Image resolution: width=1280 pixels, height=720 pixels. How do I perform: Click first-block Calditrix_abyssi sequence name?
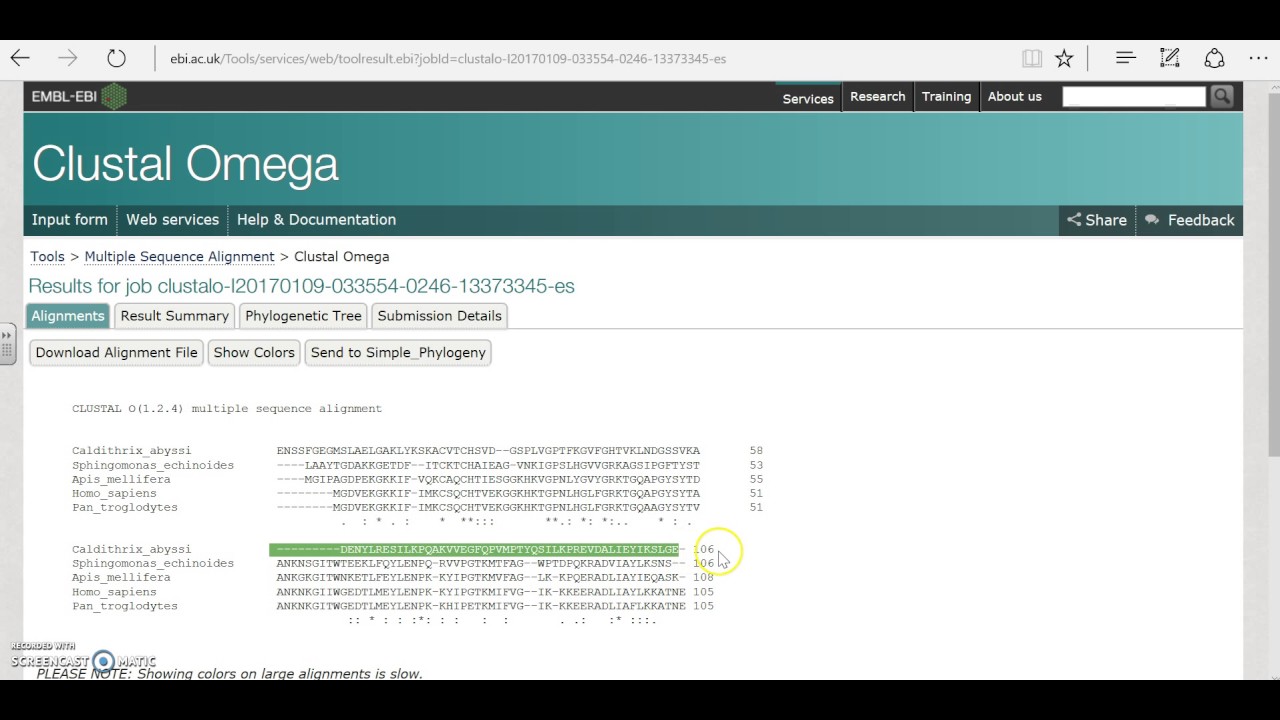(131, 451)
